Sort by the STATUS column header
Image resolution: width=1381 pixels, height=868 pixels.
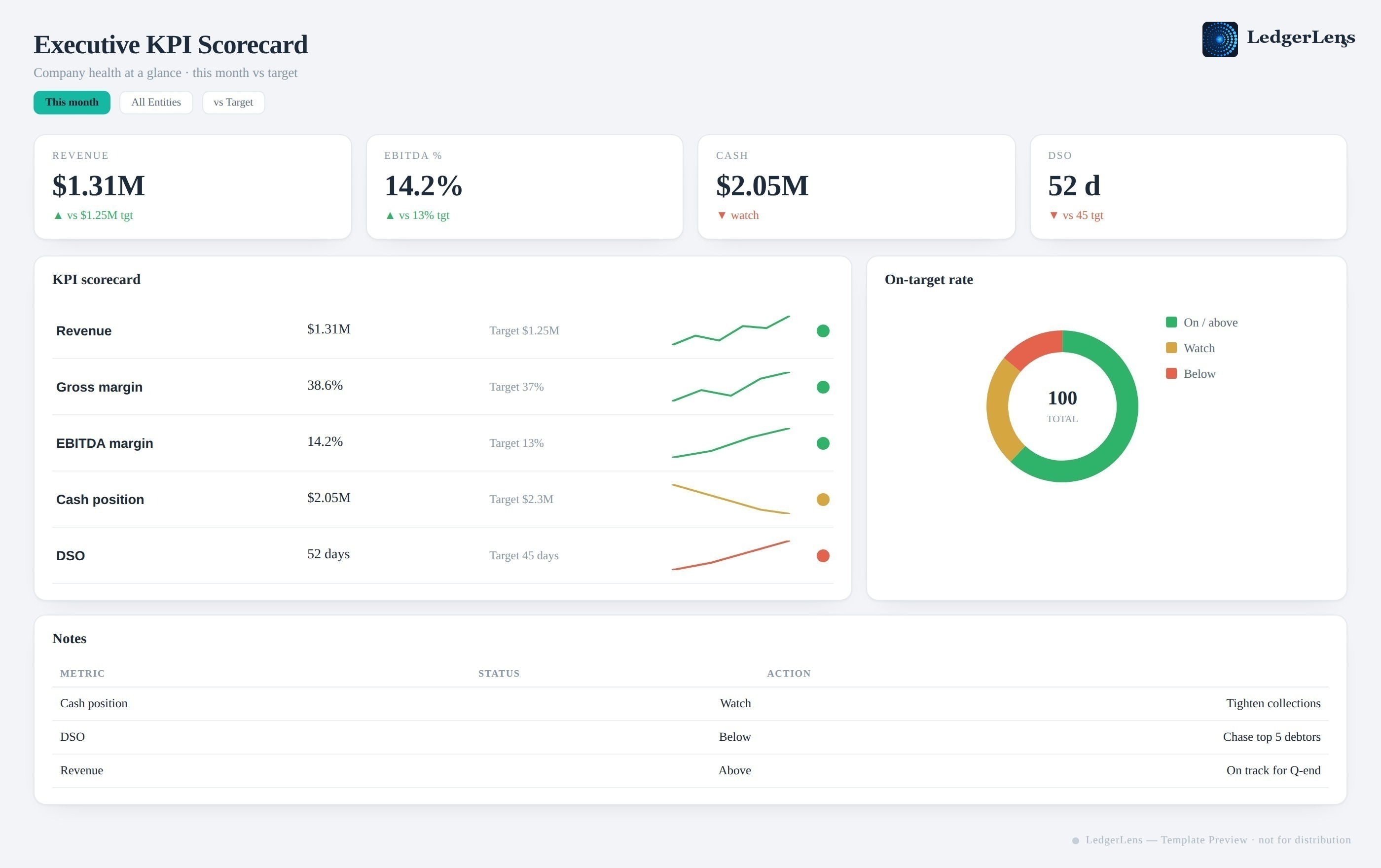point(499,674)
